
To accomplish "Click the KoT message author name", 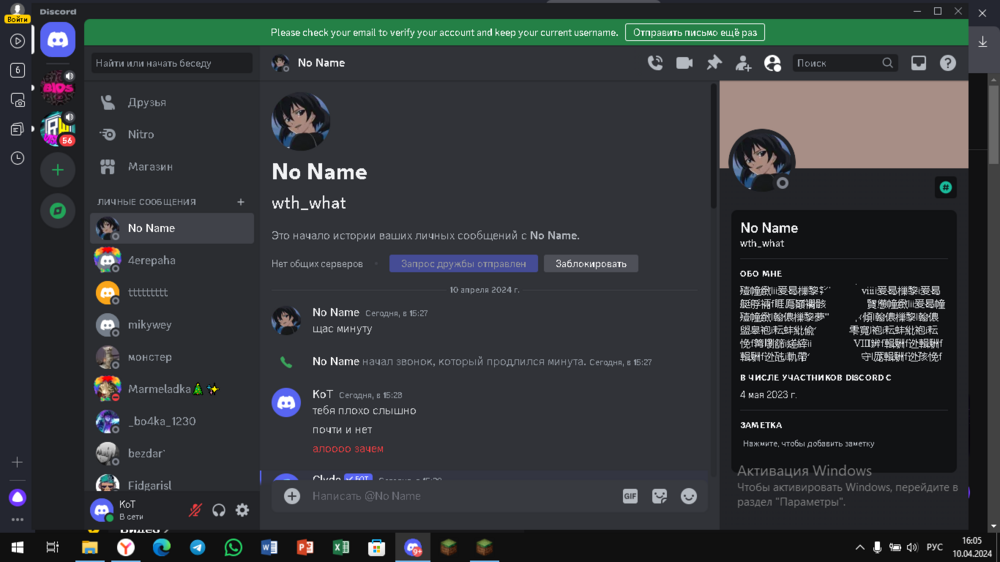I will point(322,394).
